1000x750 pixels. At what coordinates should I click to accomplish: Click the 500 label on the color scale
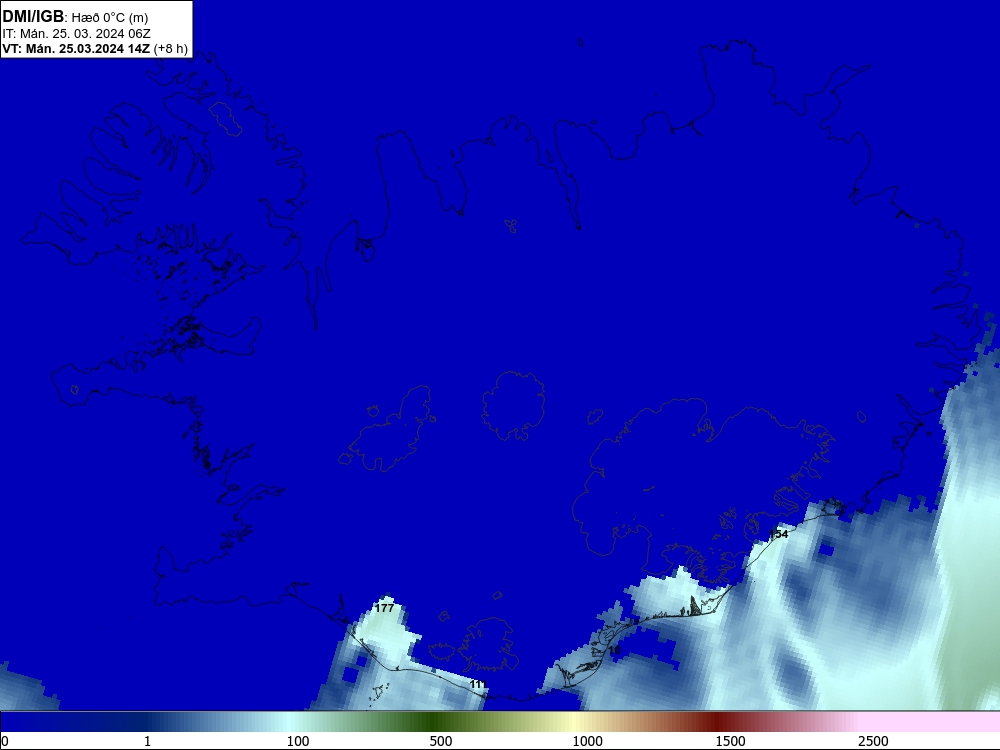(441, 741)
